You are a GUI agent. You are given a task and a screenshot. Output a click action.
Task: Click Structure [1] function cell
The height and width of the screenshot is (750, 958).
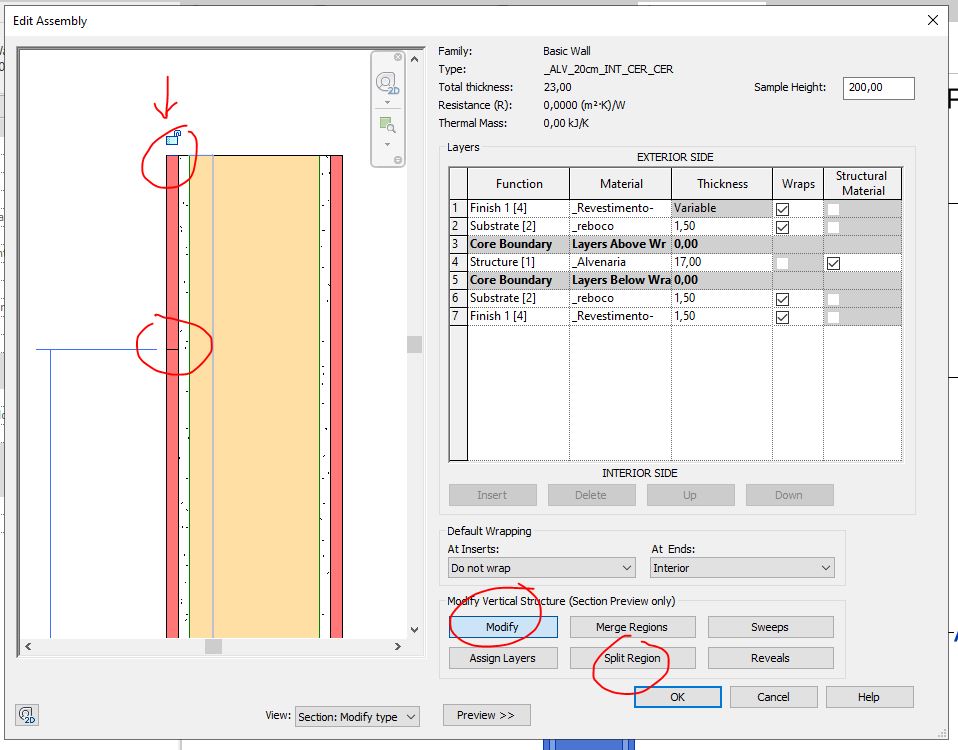click(519, 263)
